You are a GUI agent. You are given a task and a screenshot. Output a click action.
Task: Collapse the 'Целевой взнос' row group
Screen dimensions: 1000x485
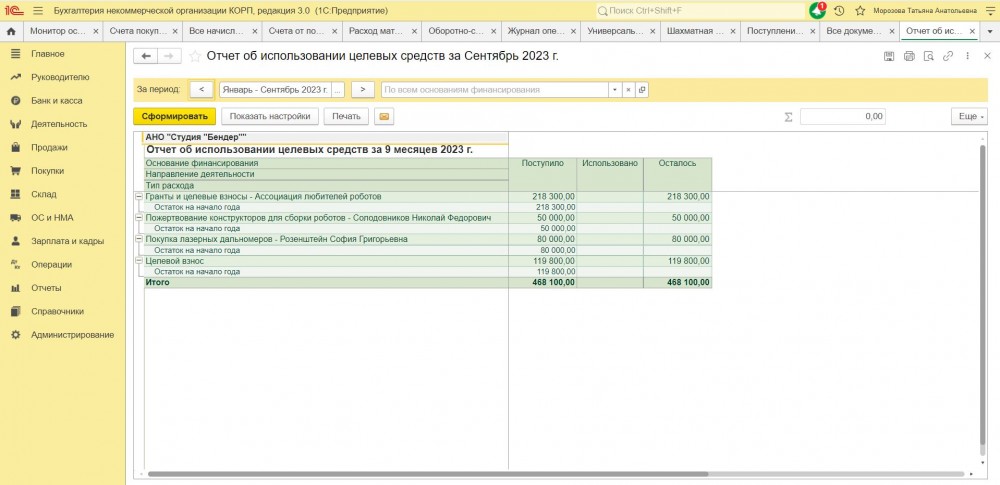(x=139, y=261)
